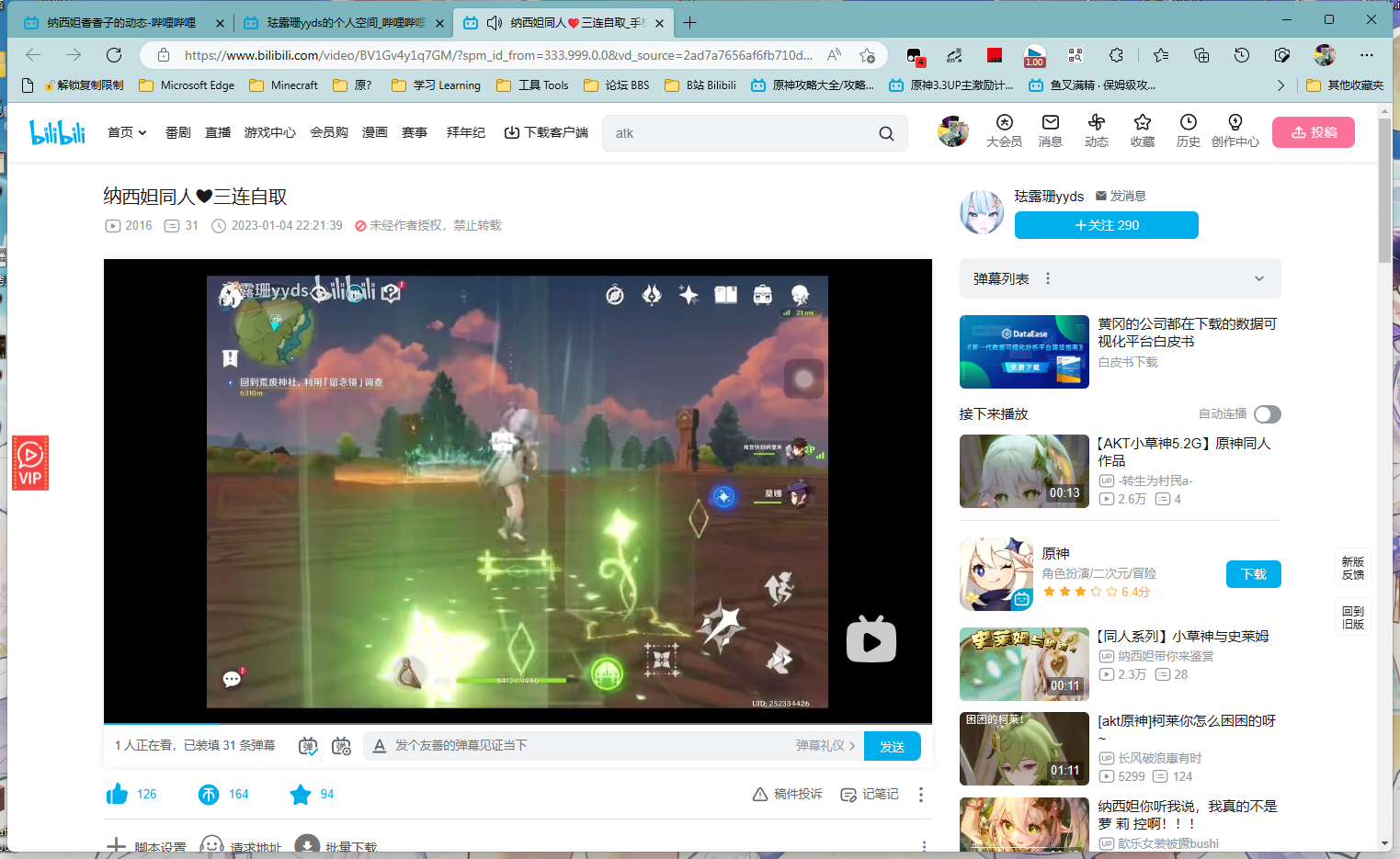Open 大会员 membership icon
This screenshot has height=859, width=1400.
(1005, 122)
